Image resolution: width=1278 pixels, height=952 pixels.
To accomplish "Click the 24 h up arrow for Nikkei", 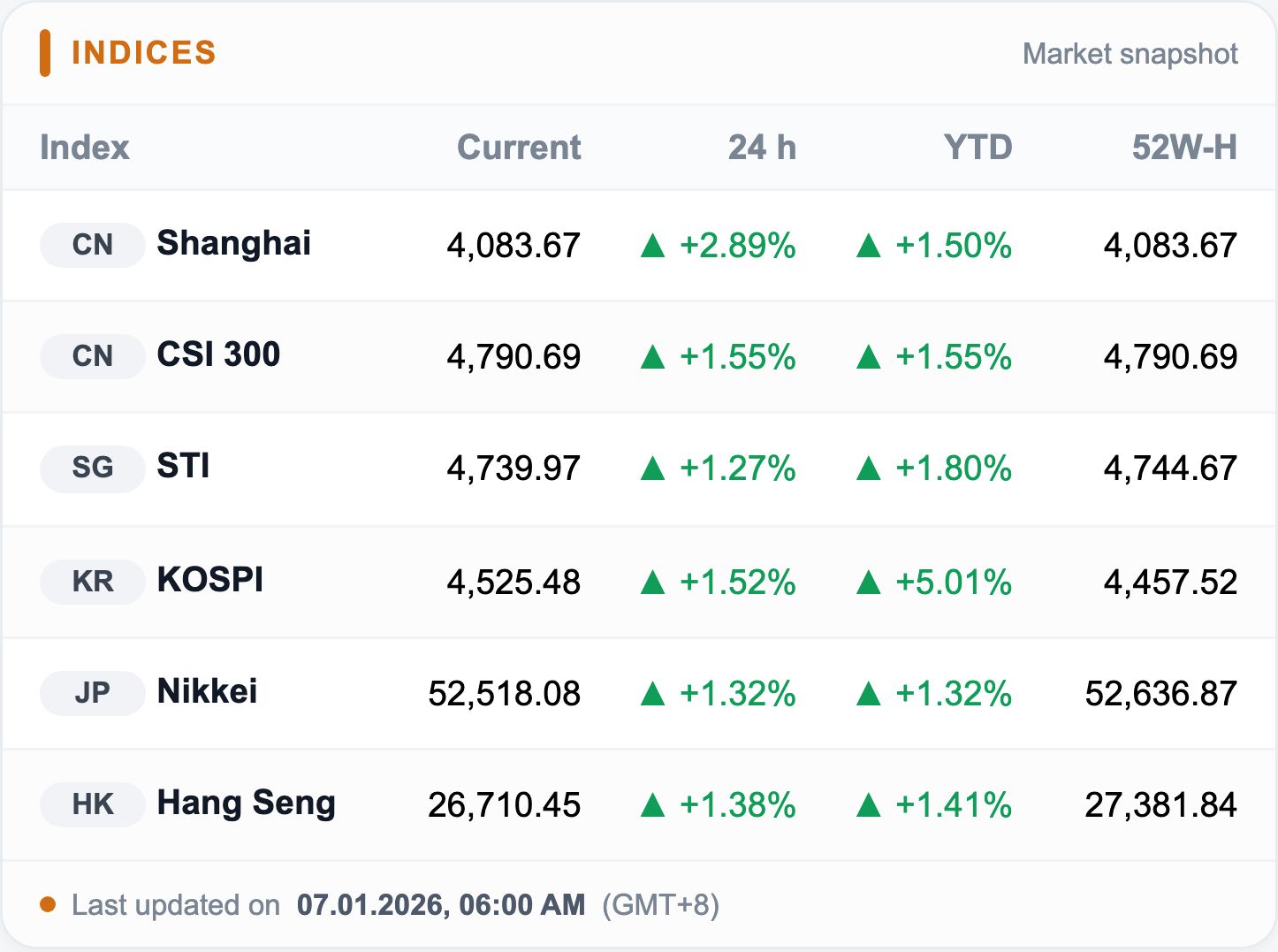I will point(652,694).
